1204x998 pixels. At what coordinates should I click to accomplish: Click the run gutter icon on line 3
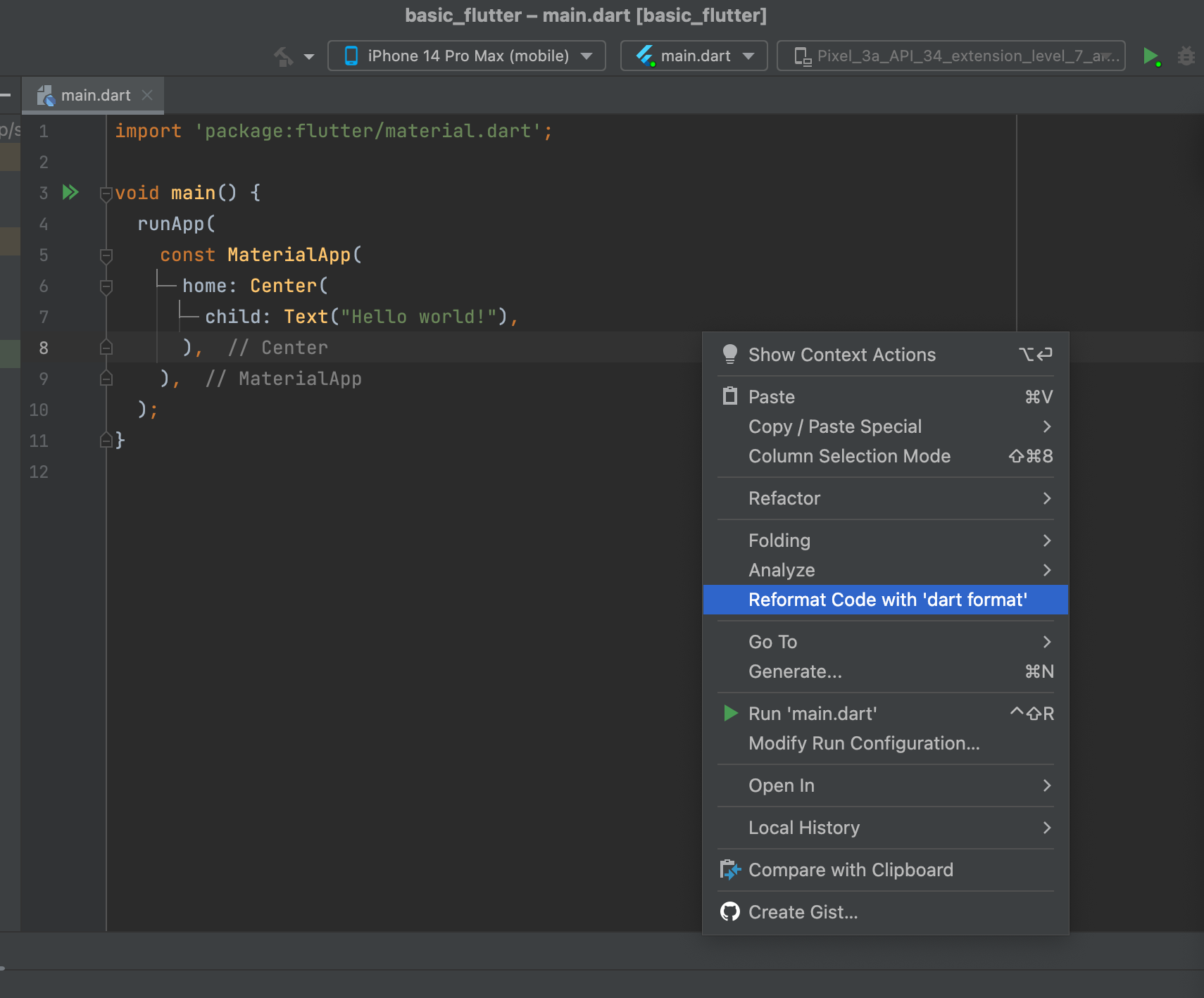pyautogui.click(x=70, y=192)
